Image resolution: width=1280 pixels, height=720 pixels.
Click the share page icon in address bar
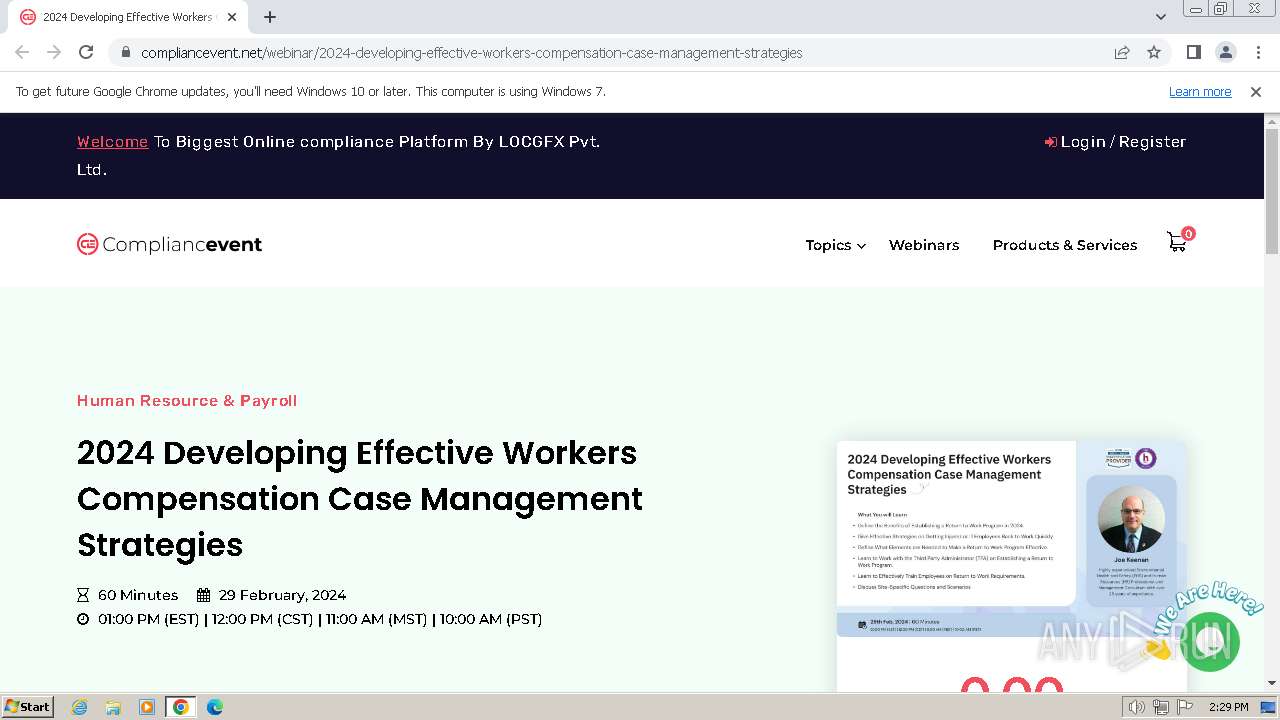tap(1122, 53)
